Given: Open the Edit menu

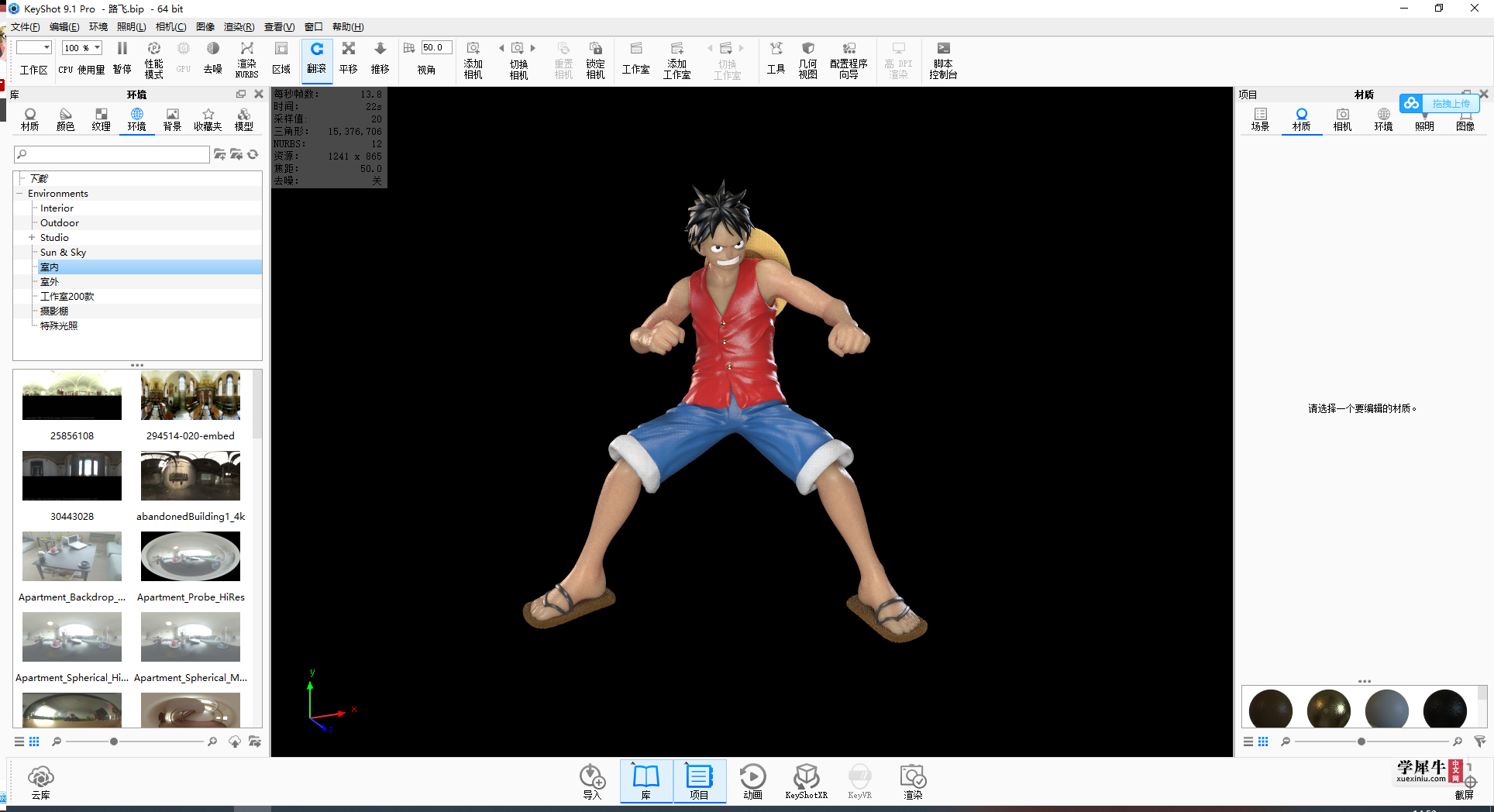Looking at the screenshot, I should point(64,27).
